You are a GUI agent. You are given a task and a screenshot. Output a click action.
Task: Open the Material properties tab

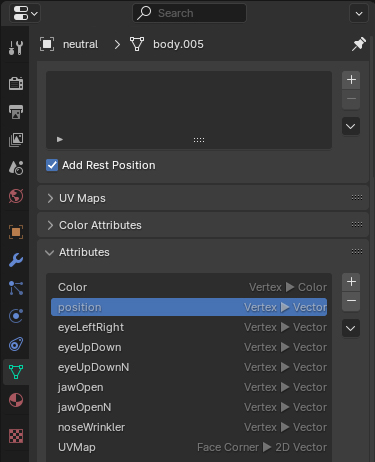pyautogui.click(x=16, y=400)
